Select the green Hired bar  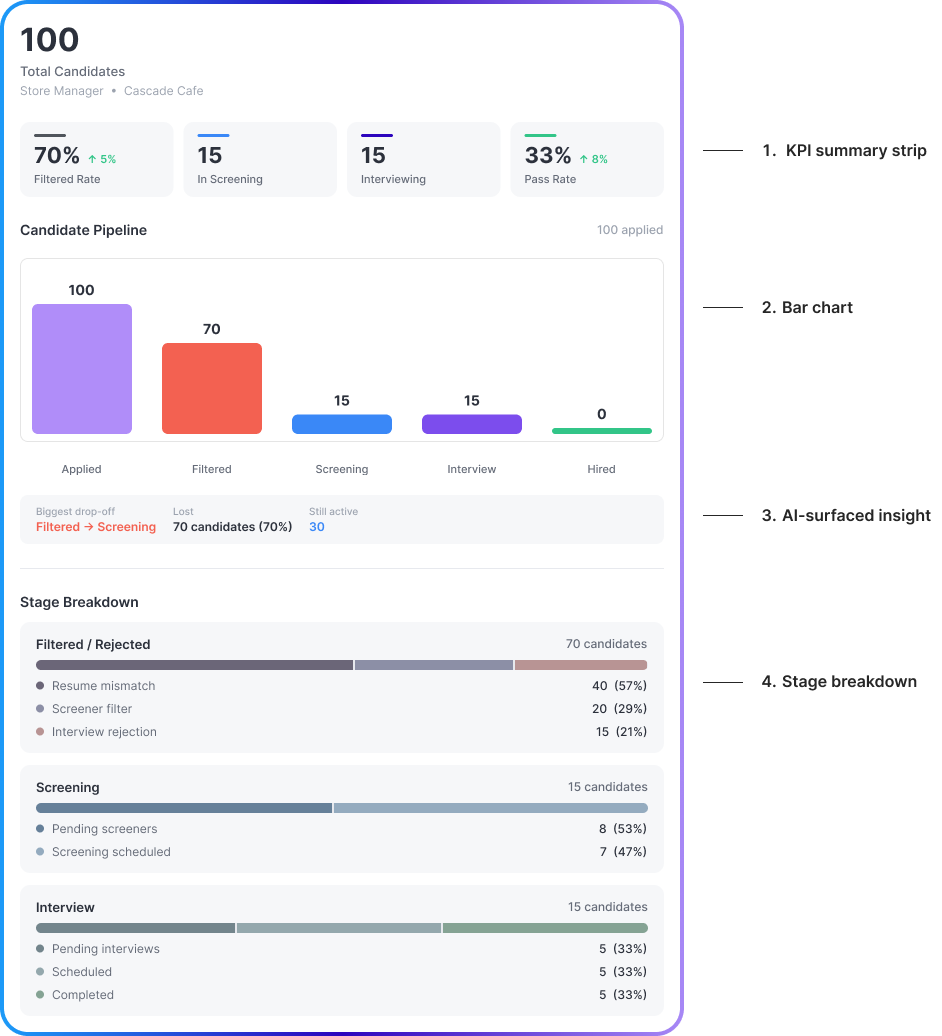tap(601, 430)
